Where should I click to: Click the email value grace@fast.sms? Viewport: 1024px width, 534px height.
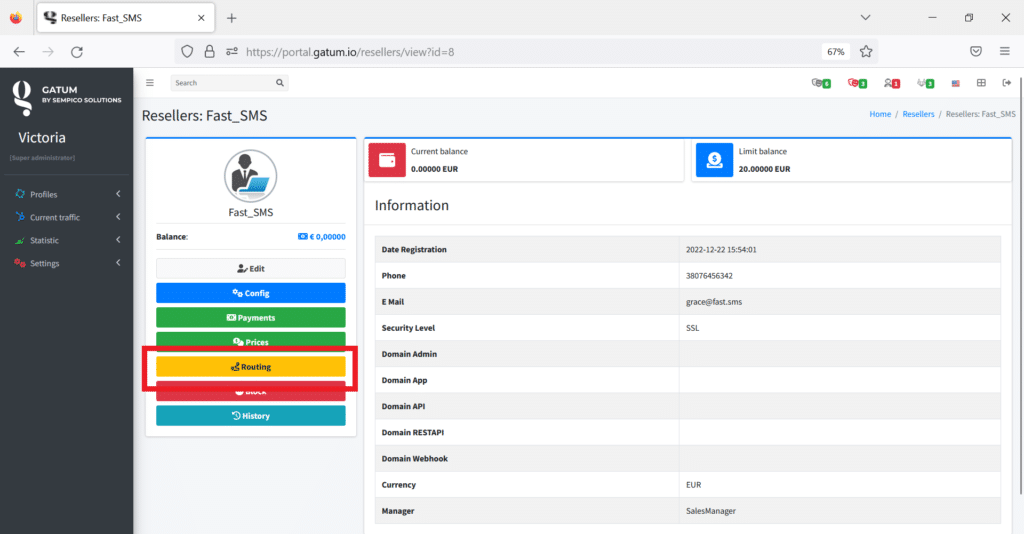pos(714,302)
